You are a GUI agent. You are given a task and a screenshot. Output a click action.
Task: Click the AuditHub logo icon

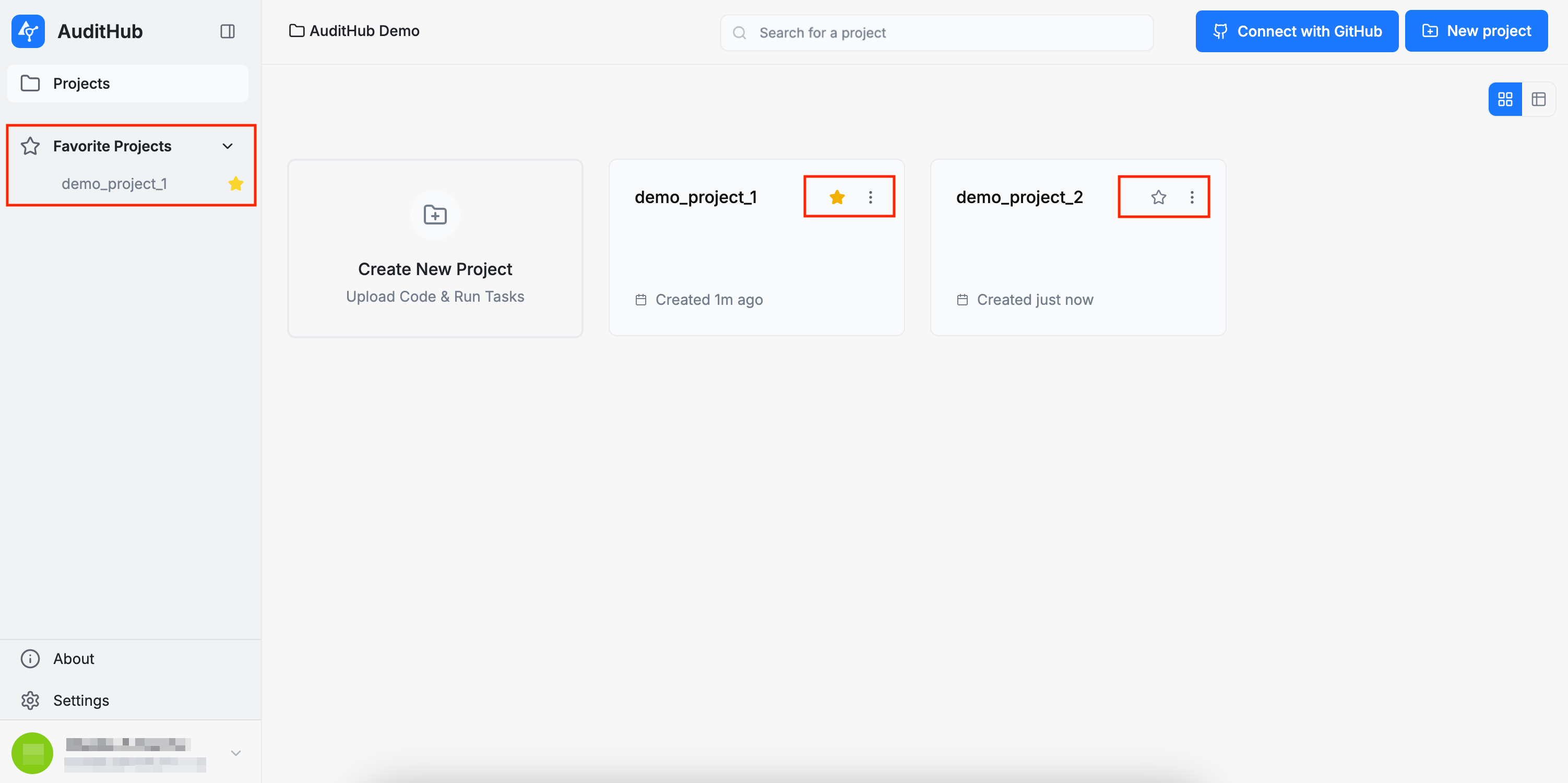28,31
